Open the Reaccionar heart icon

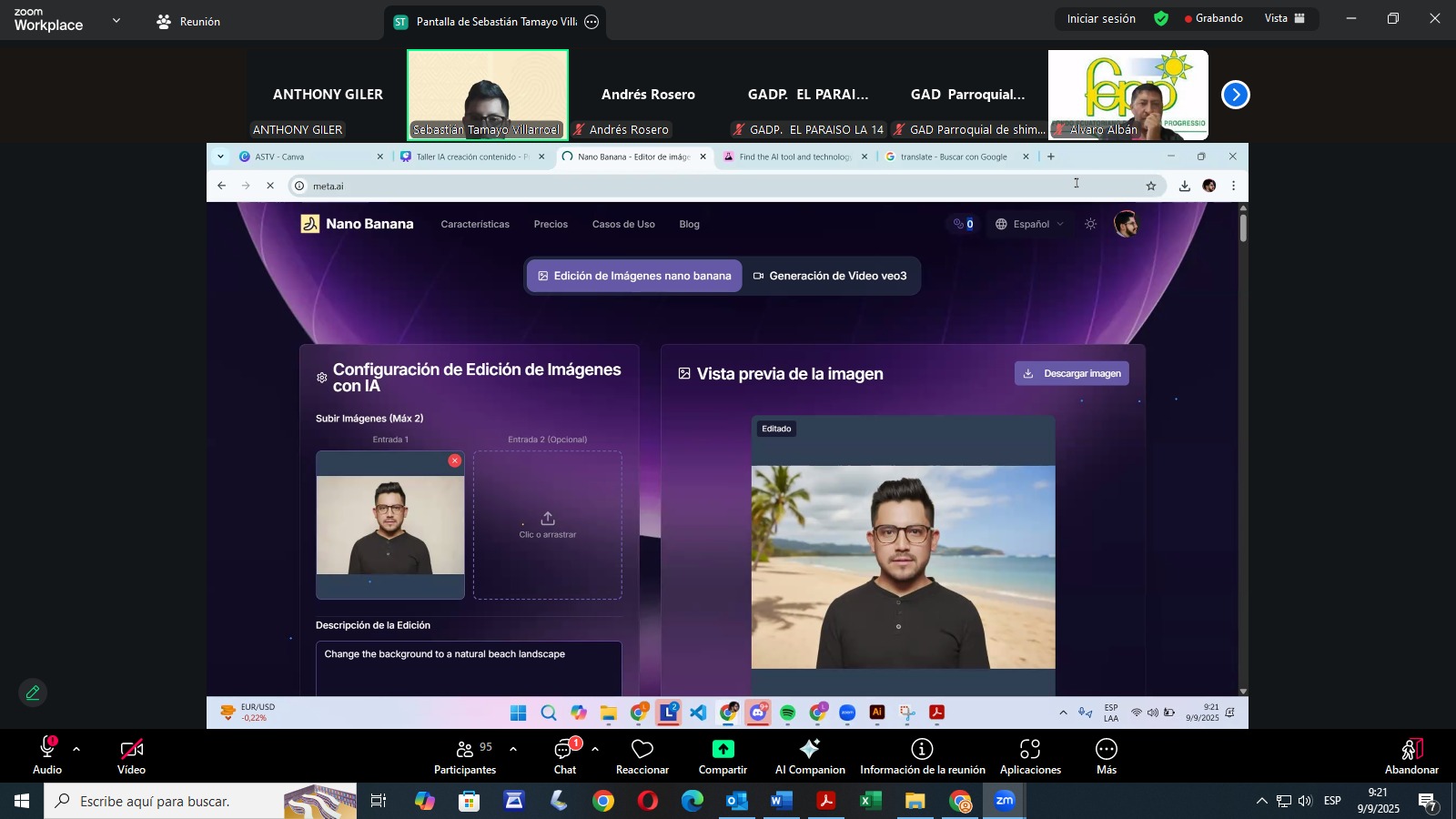(x=642, y=750)
